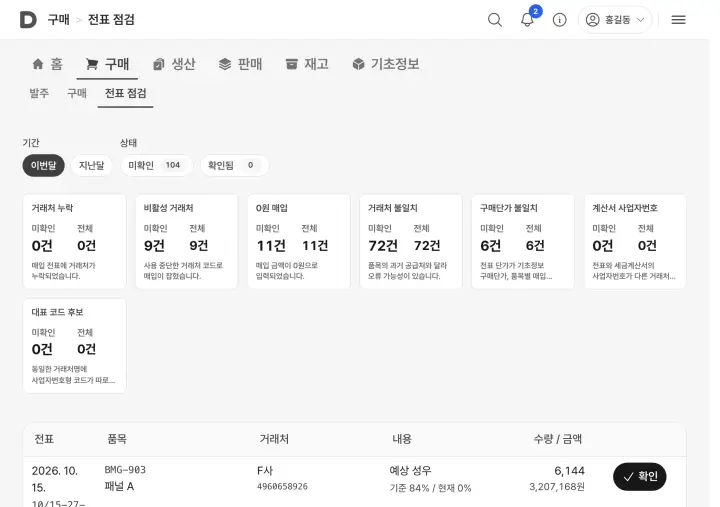This screenshot has height=507, width=720.
Task: Click the 거래처 column header
Action: coord(274,439)
